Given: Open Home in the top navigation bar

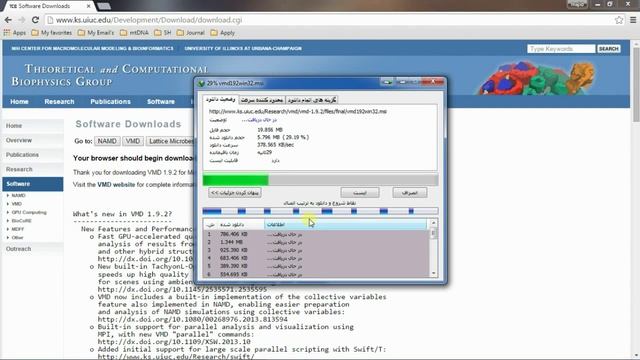Looking at the screenshot, I should 19,102.
